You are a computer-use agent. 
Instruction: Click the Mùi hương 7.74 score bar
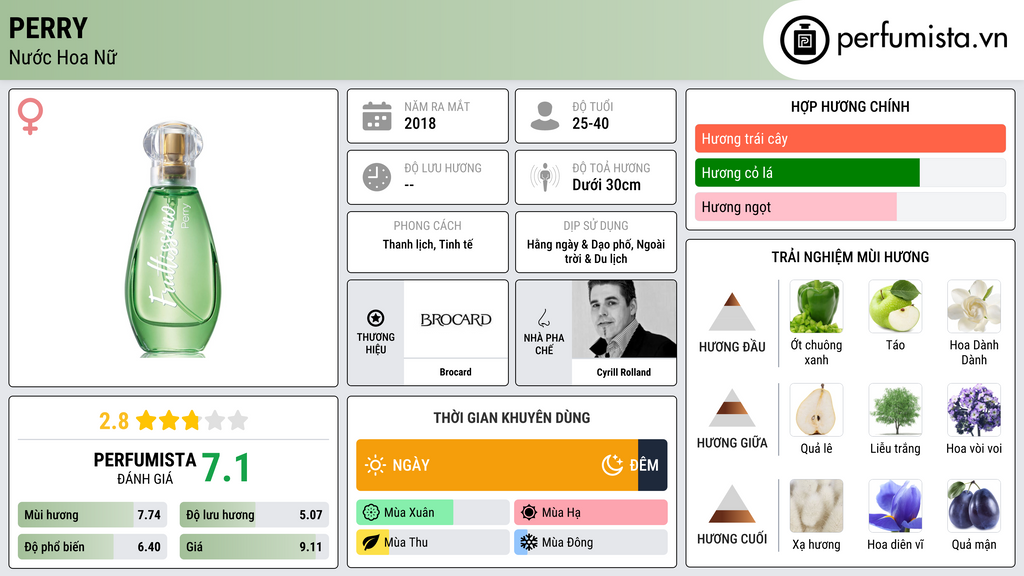pyautogui.click(x=92, y=515)
